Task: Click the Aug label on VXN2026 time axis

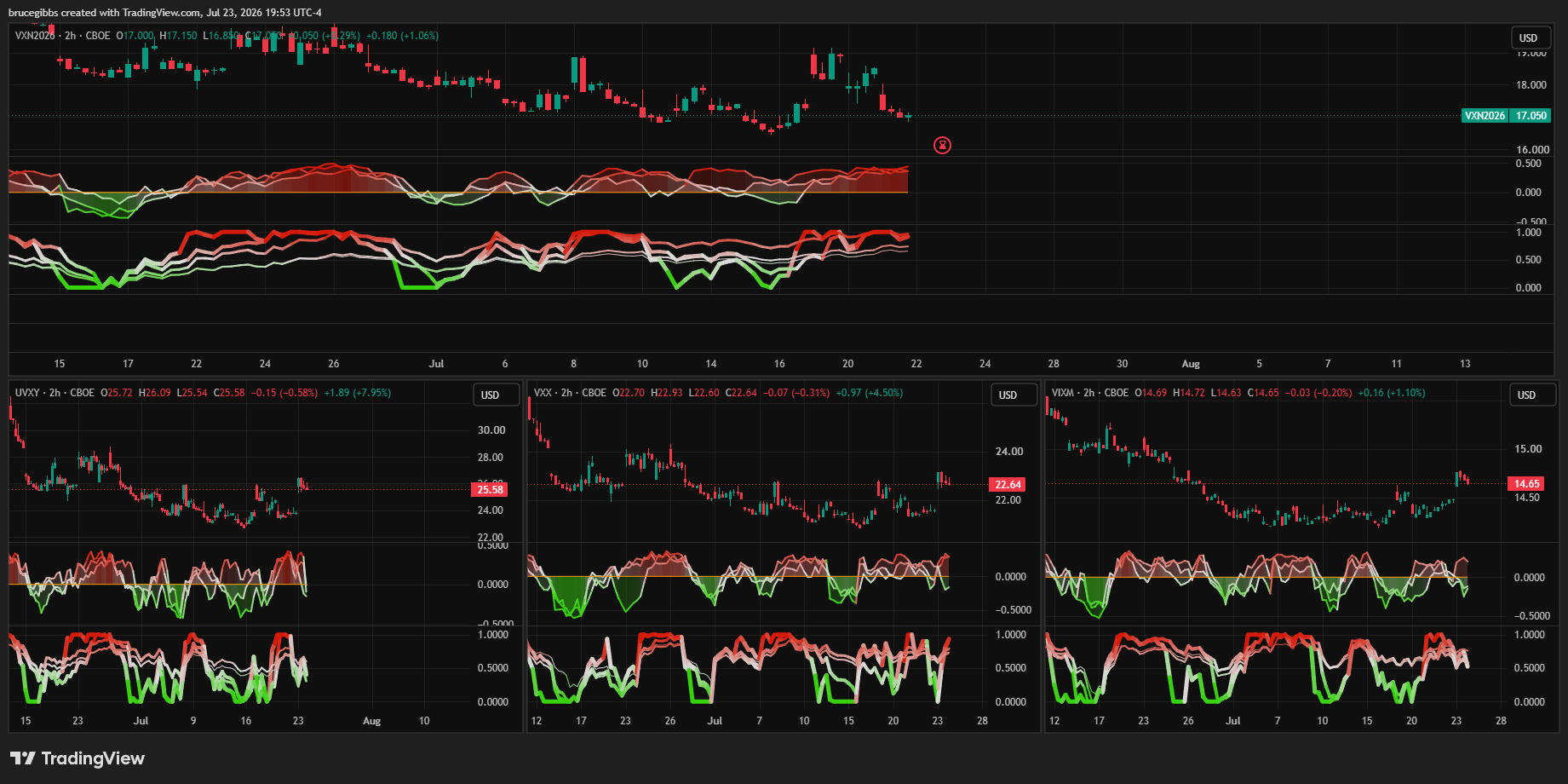Action: coord(1191,364)
